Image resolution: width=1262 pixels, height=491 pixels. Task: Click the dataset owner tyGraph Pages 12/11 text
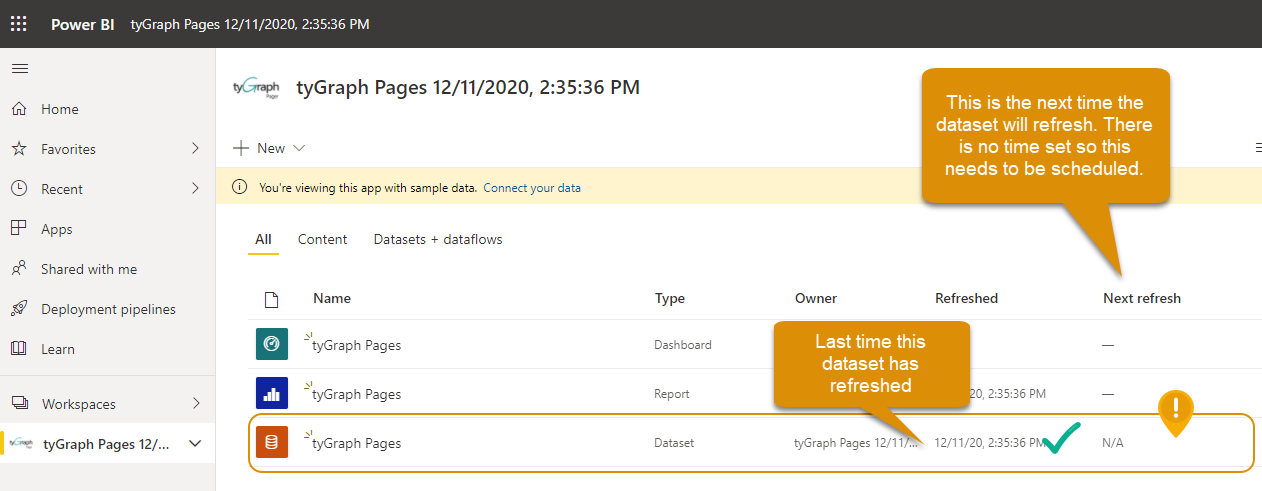[x=856, y=443]
